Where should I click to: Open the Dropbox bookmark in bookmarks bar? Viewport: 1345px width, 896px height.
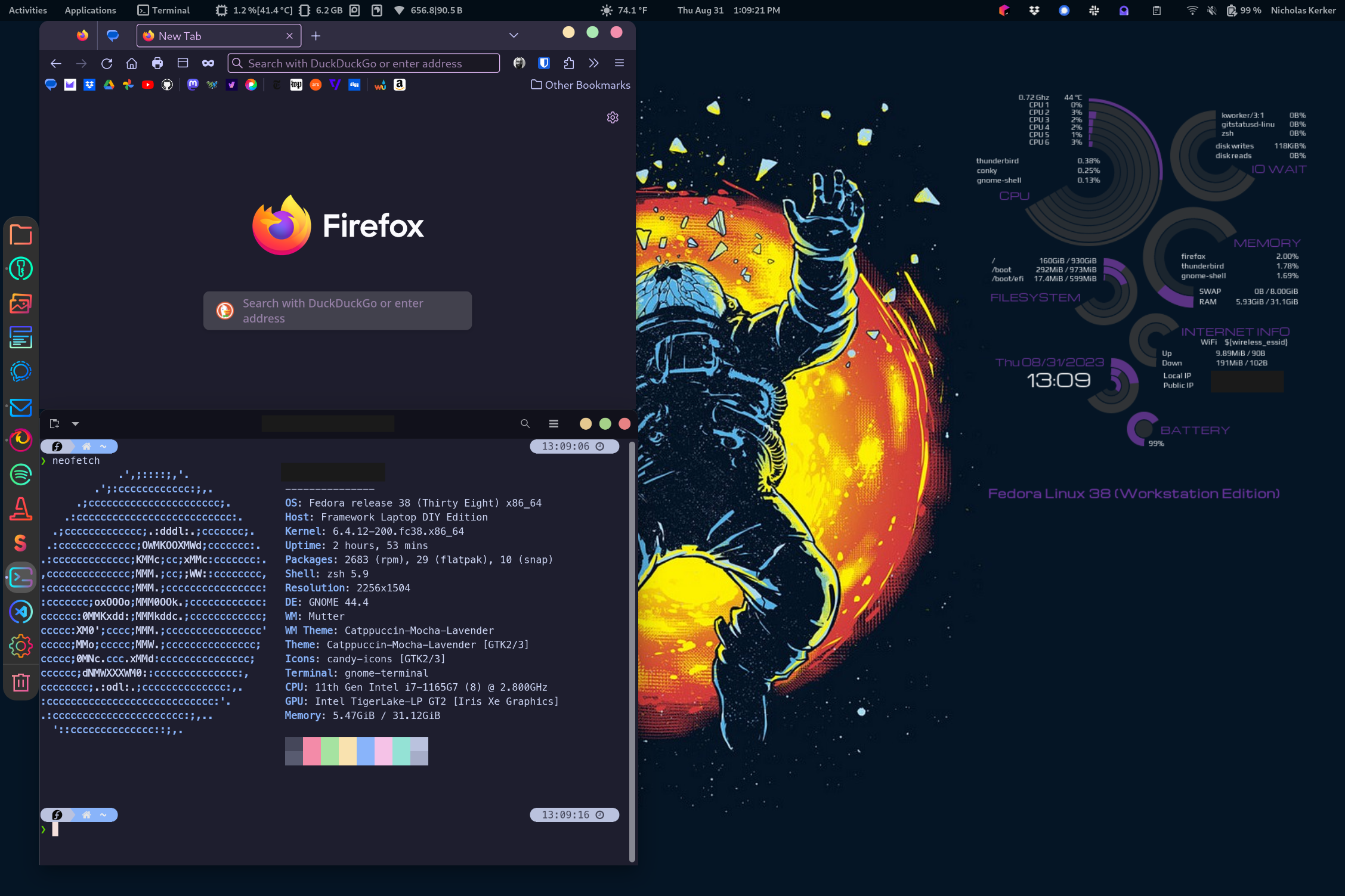[x=89, y=85]
